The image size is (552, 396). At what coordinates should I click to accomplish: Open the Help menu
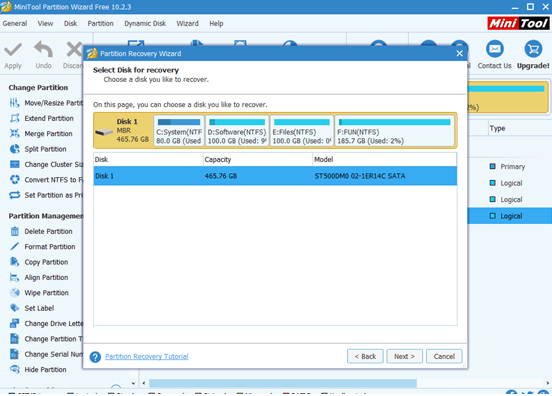coord(216,24)
